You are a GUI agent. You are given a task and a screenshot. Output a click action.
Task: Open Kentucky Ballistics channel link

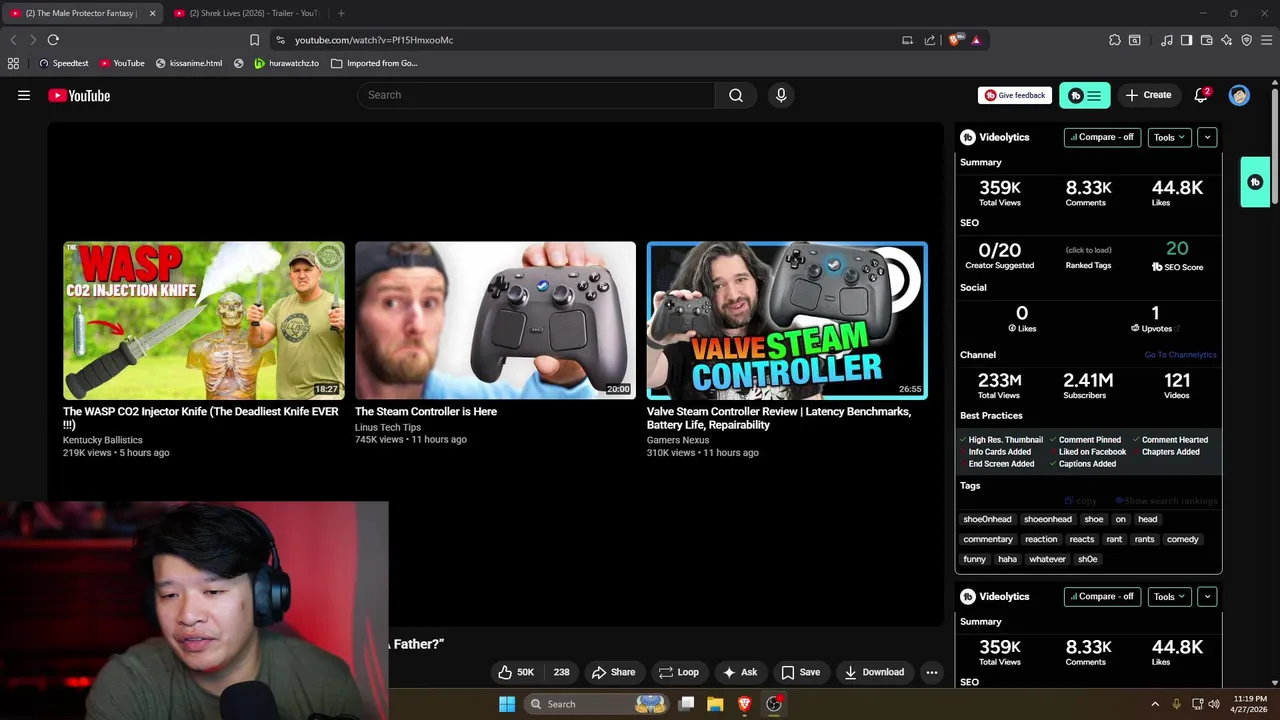tap(103, 440)
